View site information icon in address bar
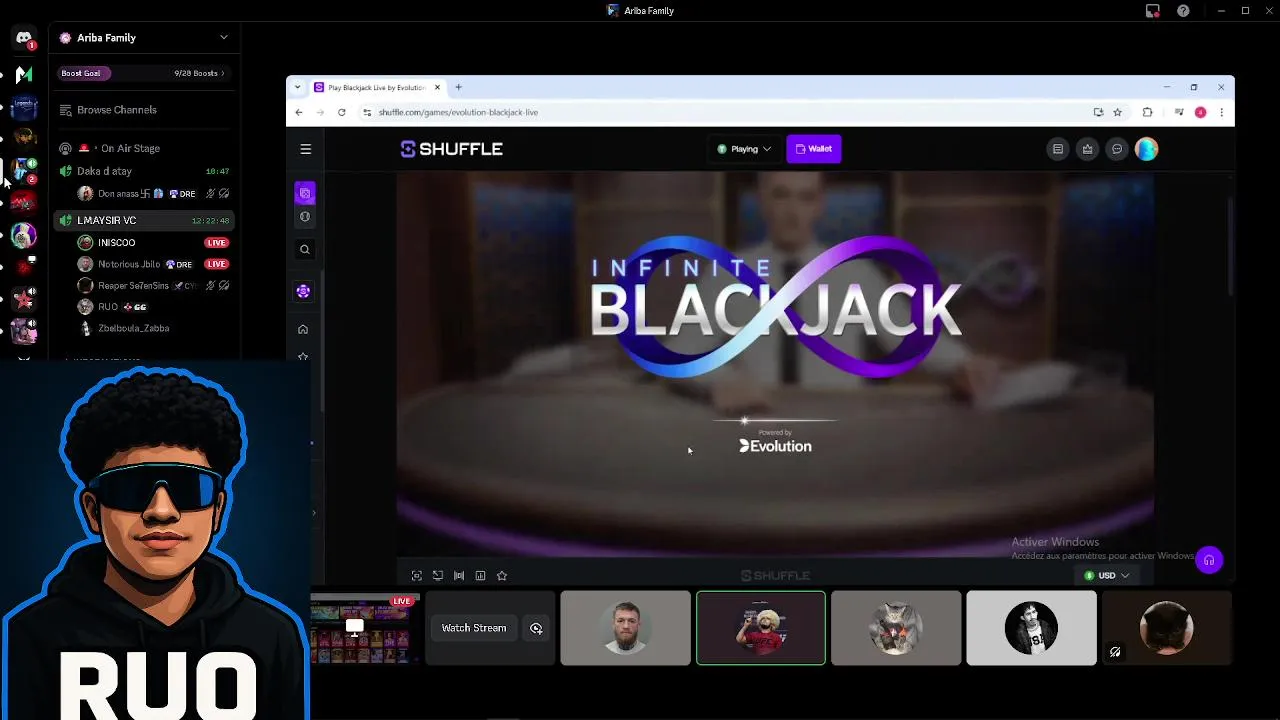1280x720 pixels. click(x=367, y=112)
